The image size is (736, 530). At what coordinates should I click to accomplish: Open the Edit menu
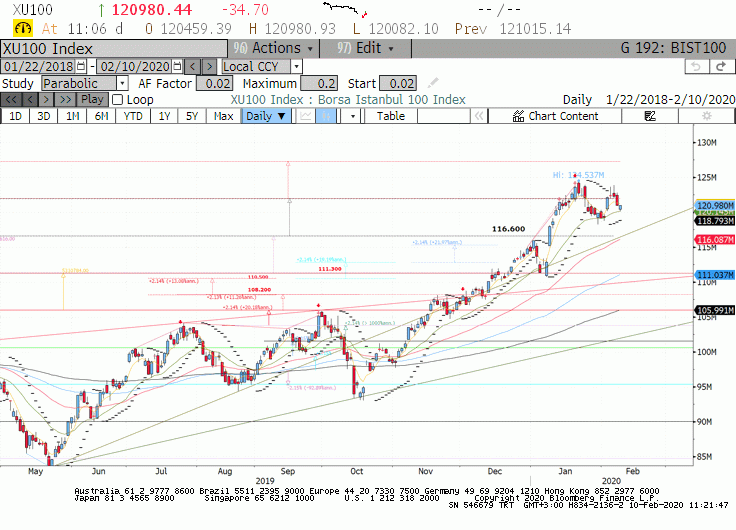pyautogui.click(x=365, y=48)
